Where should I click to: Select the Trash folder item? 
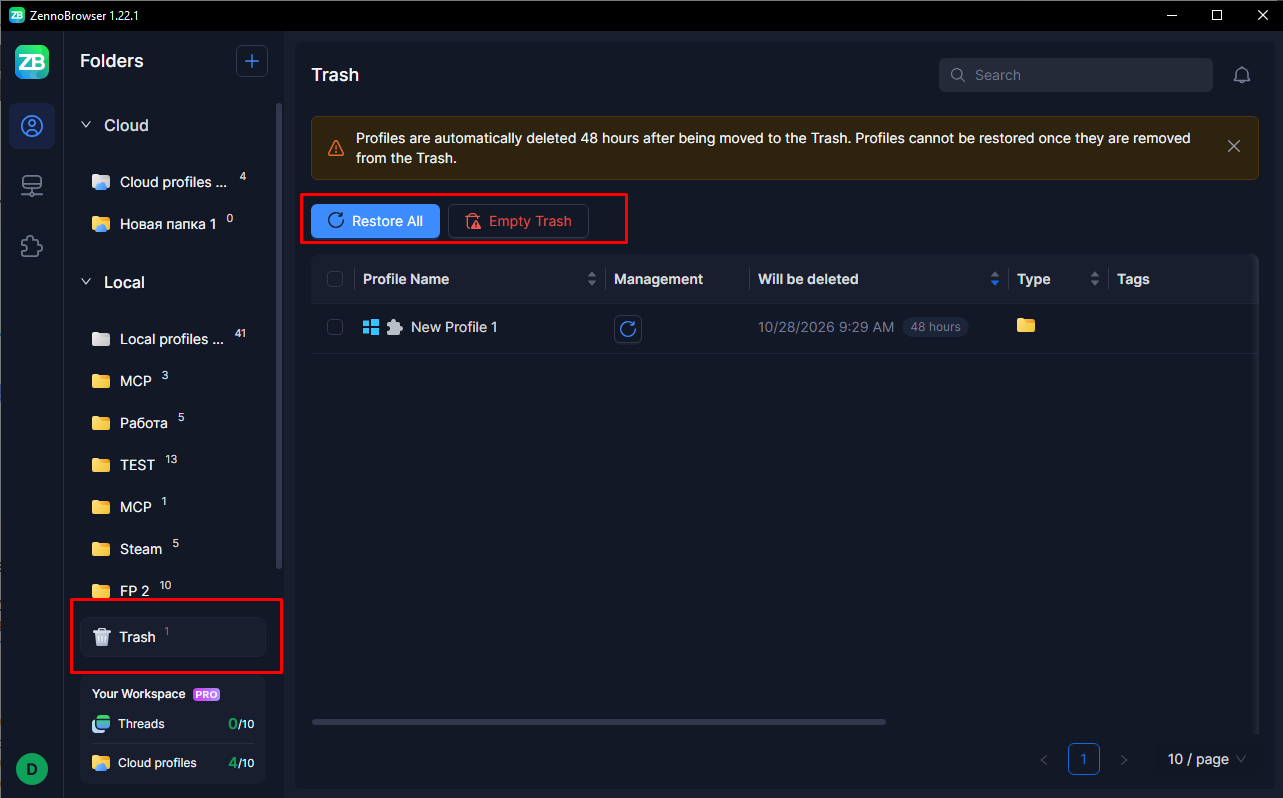click(x=173, y=637)
